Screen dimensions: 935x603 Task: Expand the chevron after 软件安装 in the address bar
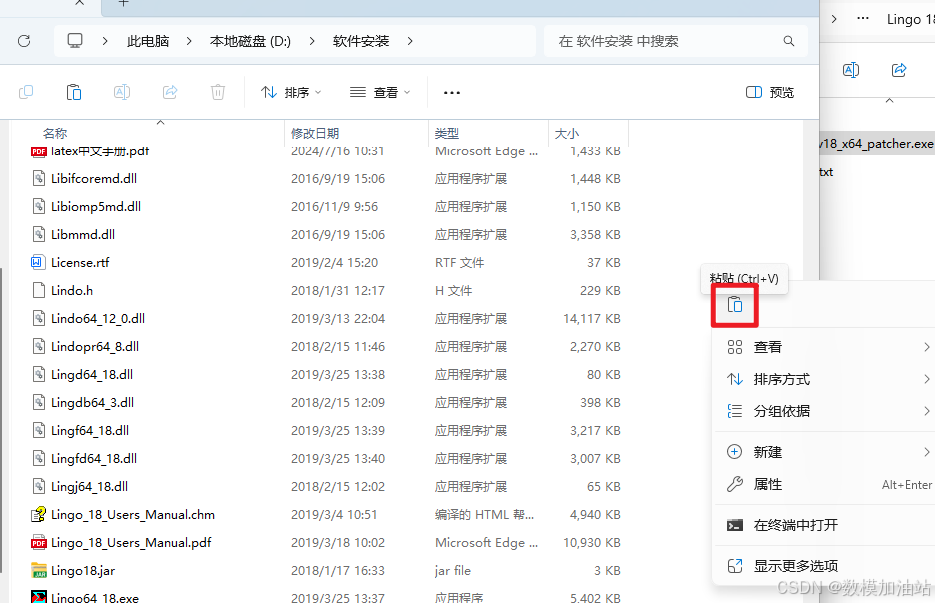click(x=410, y=41)
